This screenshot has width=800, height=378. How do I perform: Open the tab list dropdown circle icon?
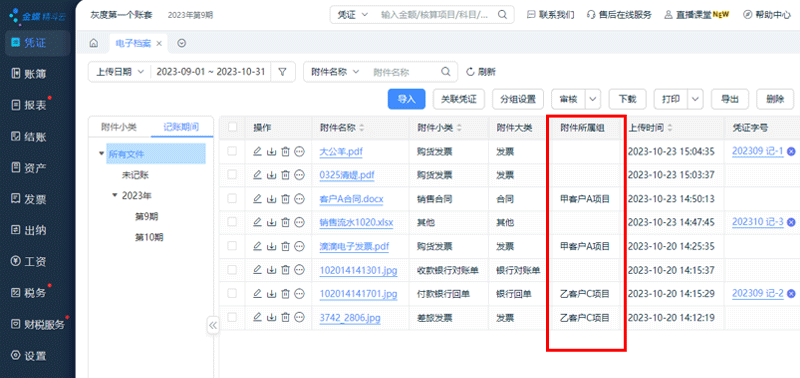pyautogui.click(x=182, y=43)
